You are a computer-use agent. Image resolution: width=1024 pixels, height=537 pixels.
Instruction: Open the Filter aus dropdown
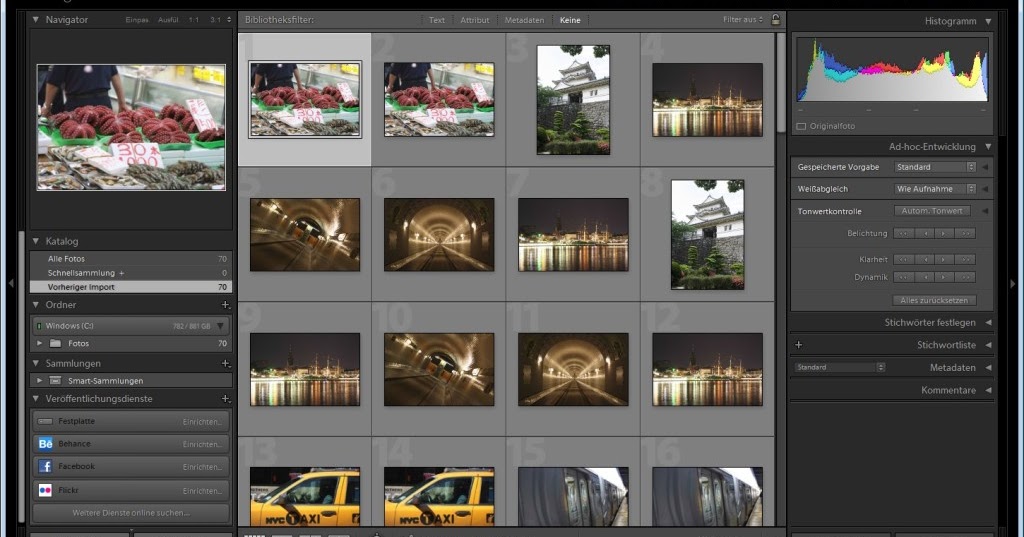(x=743, y=20)
